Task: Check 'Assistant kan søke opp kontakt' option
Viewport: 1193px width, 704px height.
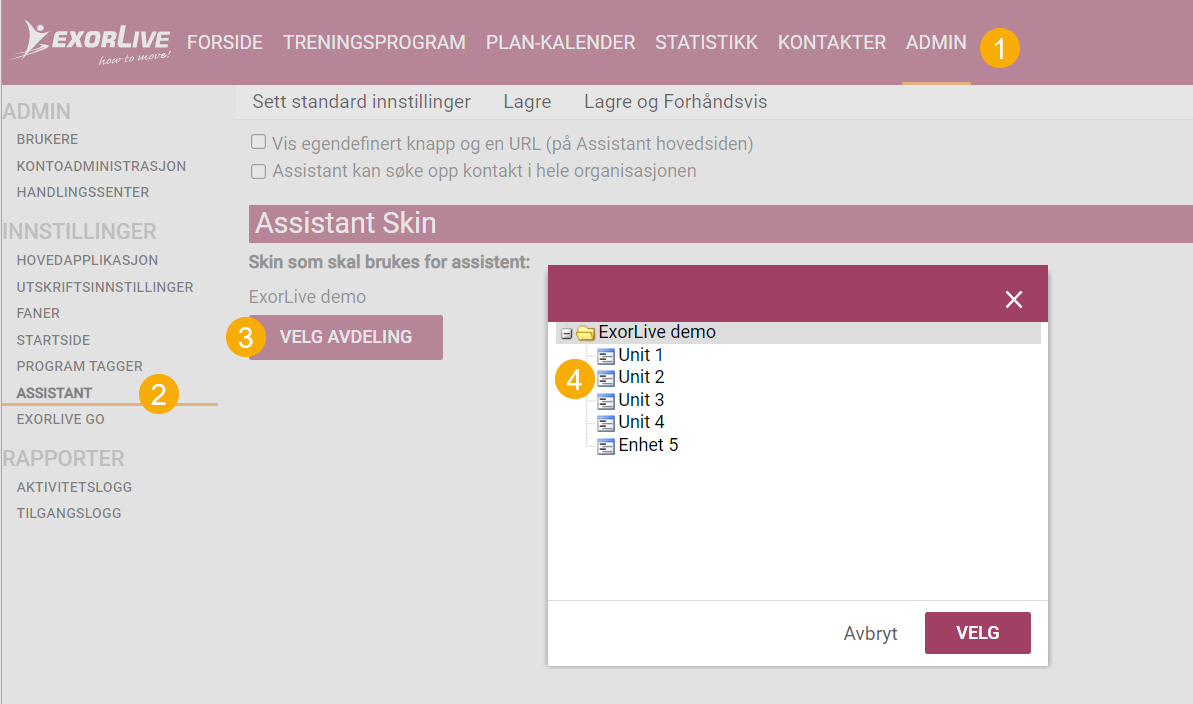Action: pos(259,171)
